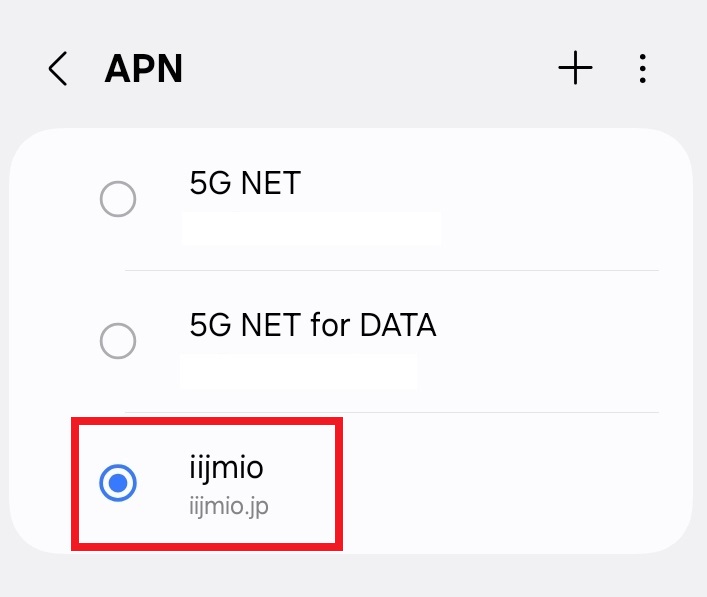Click the red highlight box border around iijmio
The height and width of the screenshot is (597, 707).
207,421
